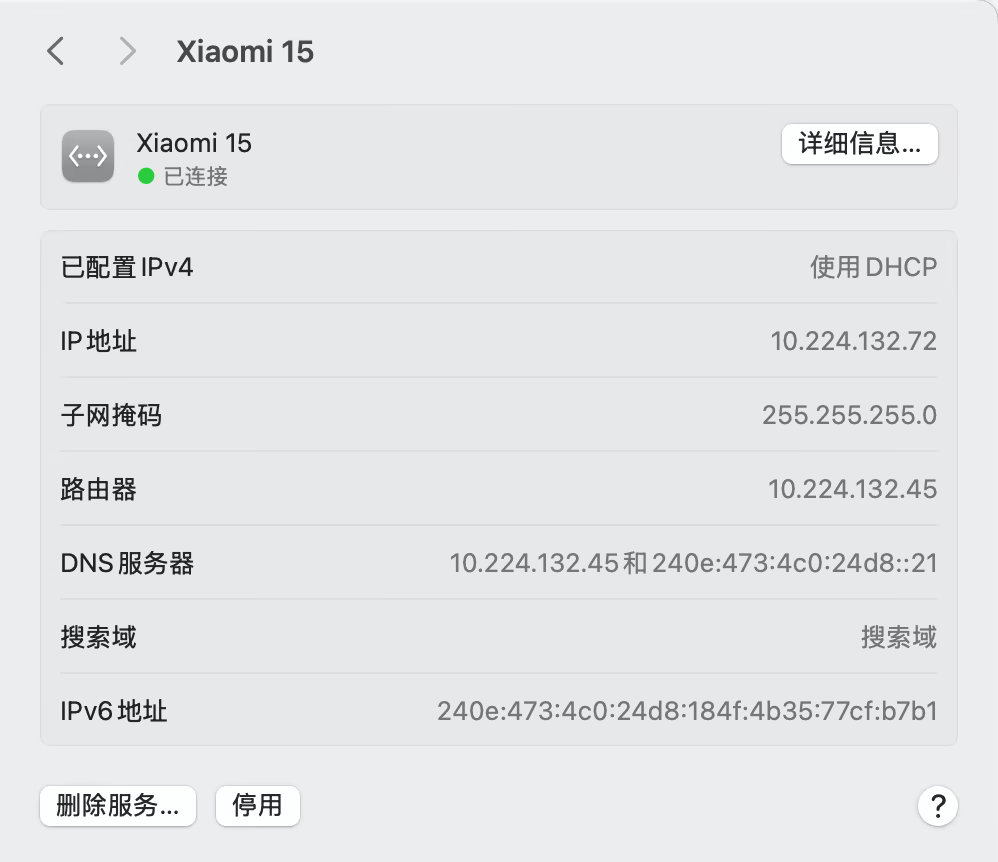998x862 pixels.
Task: Click the Xiaomi 15 network service icon
Action: pyautogui.click(x=88, y=157)
